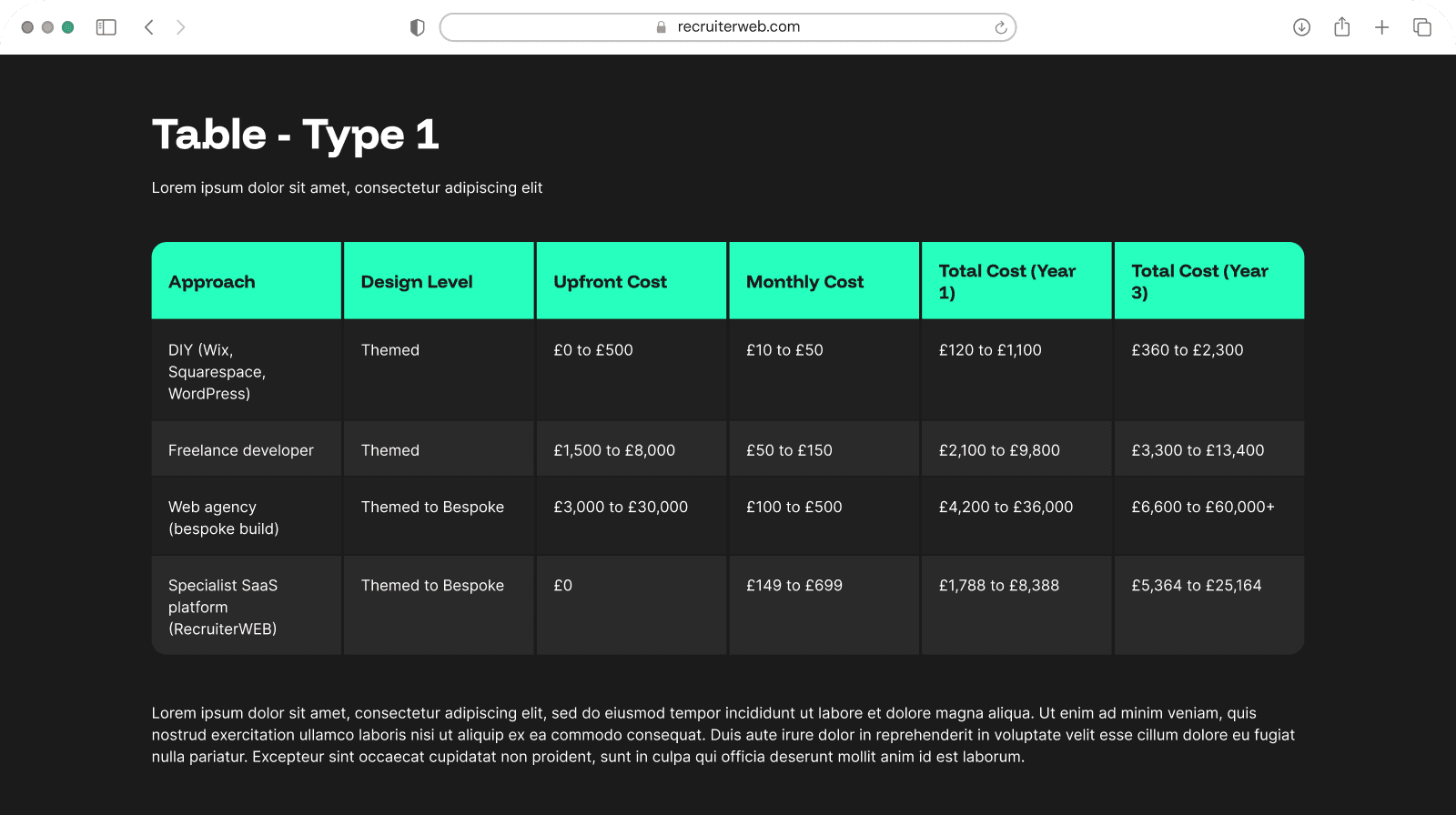Click the £4,200 to £36,000 cell

click(x=1016, y=517)
